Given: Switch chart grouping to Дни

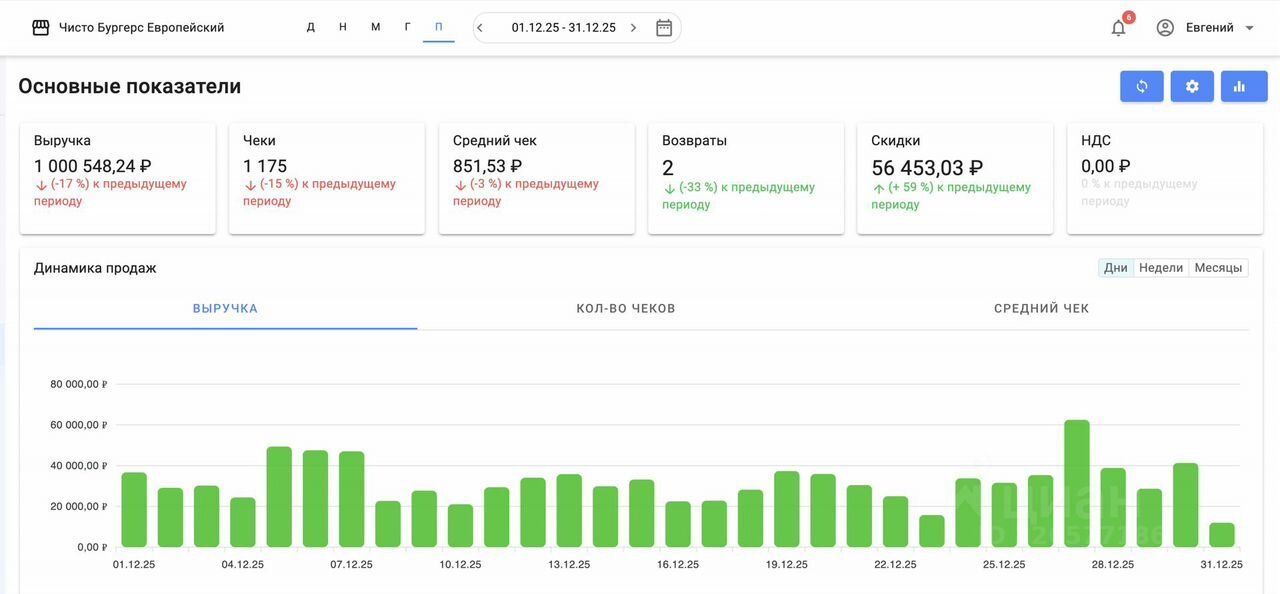Looking at the screenshot, I should coord(1116,268).
